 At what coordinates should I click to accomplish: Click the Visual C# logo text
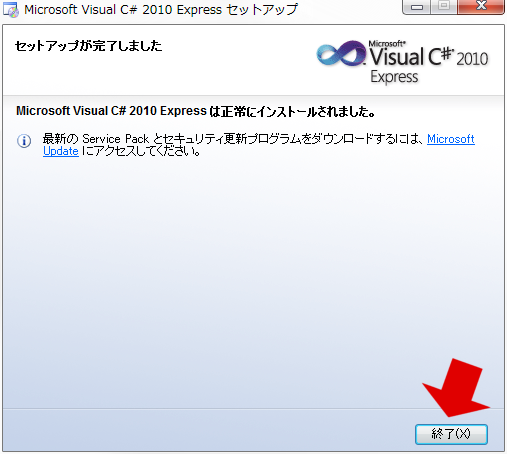click(412, 56)
